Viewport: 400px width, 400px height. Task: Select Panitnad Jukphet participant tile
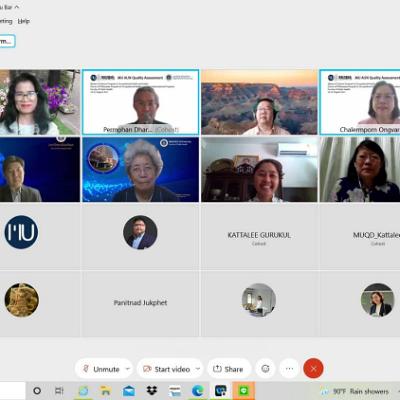(x=141, y=303)
